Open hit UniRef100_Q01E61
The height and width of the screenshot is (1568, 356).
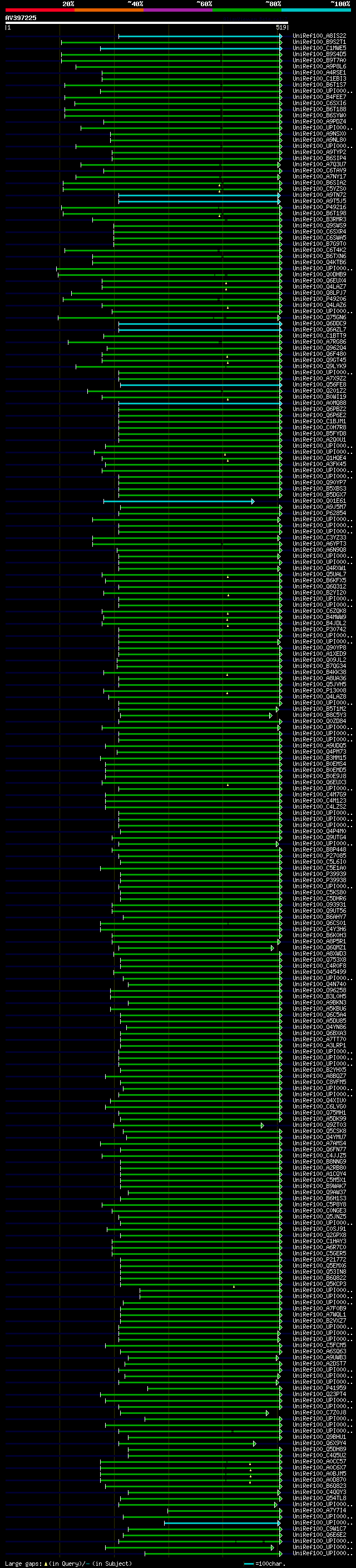click(x=319, y=501)
